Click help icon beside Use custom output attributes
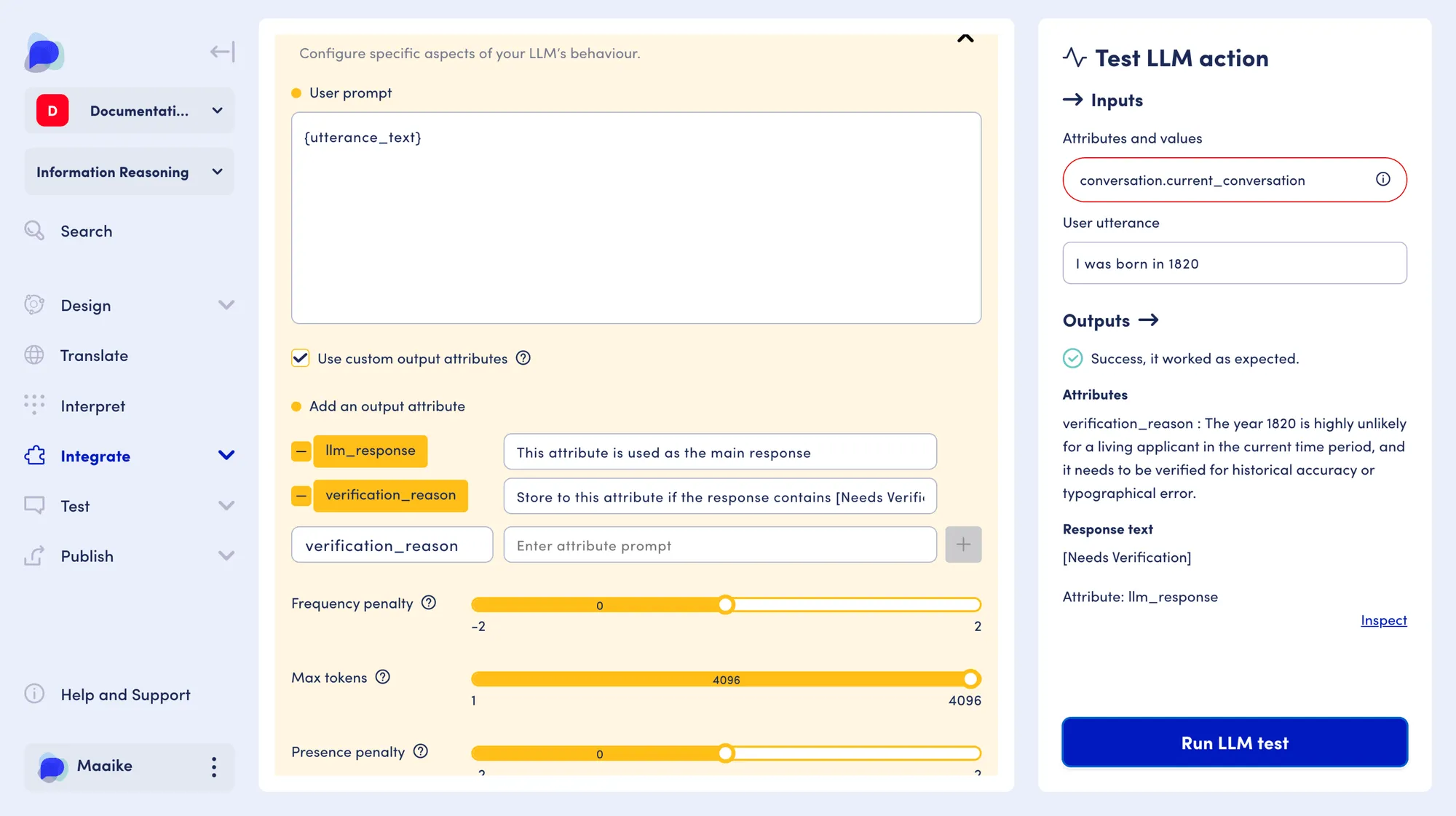The height and width of the screenshot is (816, 1456). [523, 358]
